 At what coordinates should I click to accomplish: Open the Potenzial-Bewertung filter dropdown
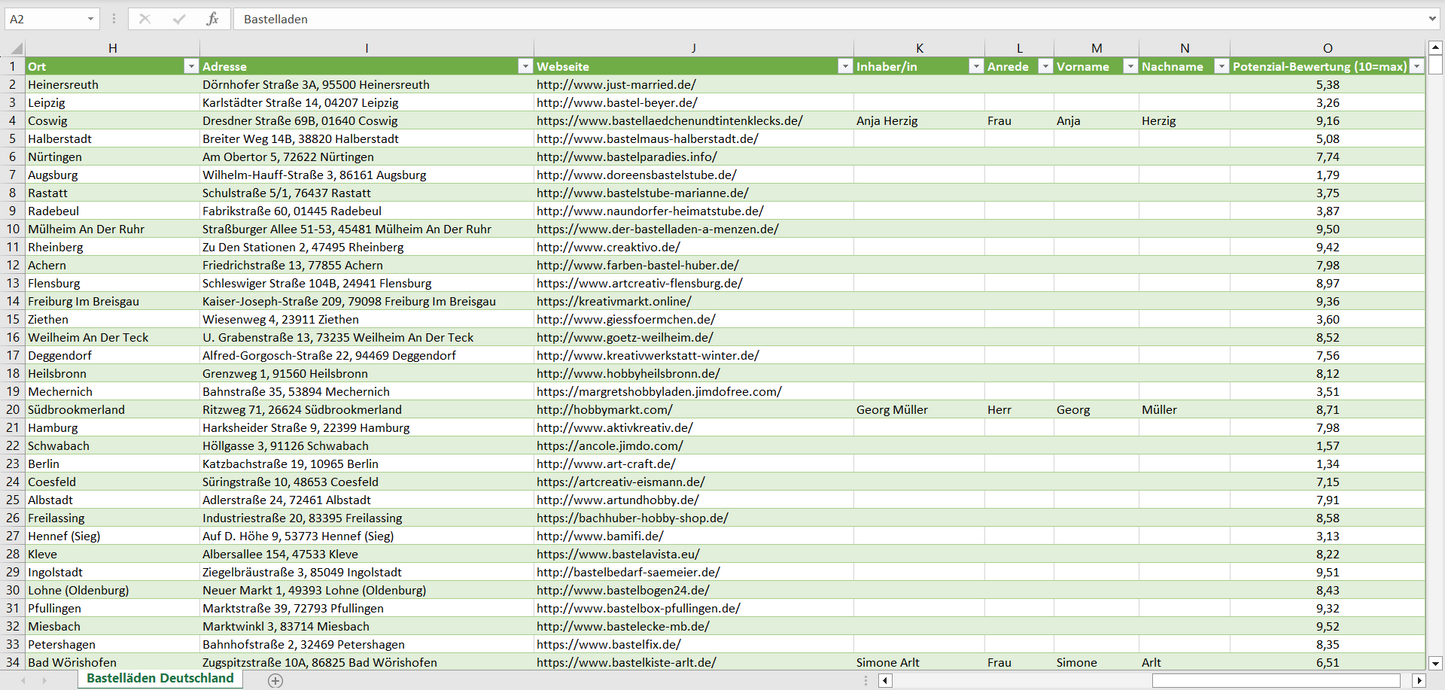1416,66
